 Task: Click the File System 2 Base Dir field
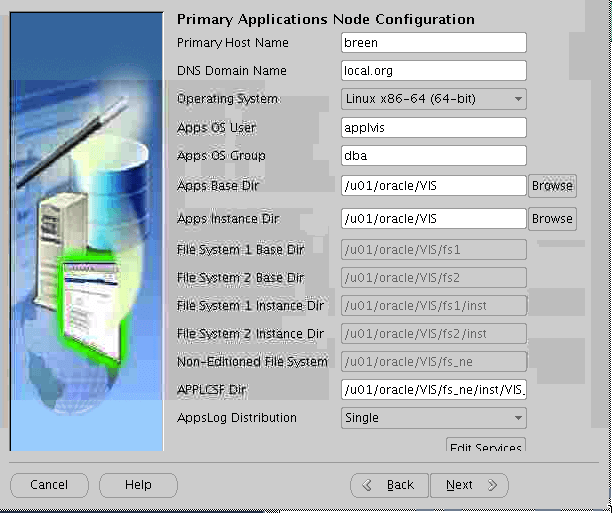point(433,277)
